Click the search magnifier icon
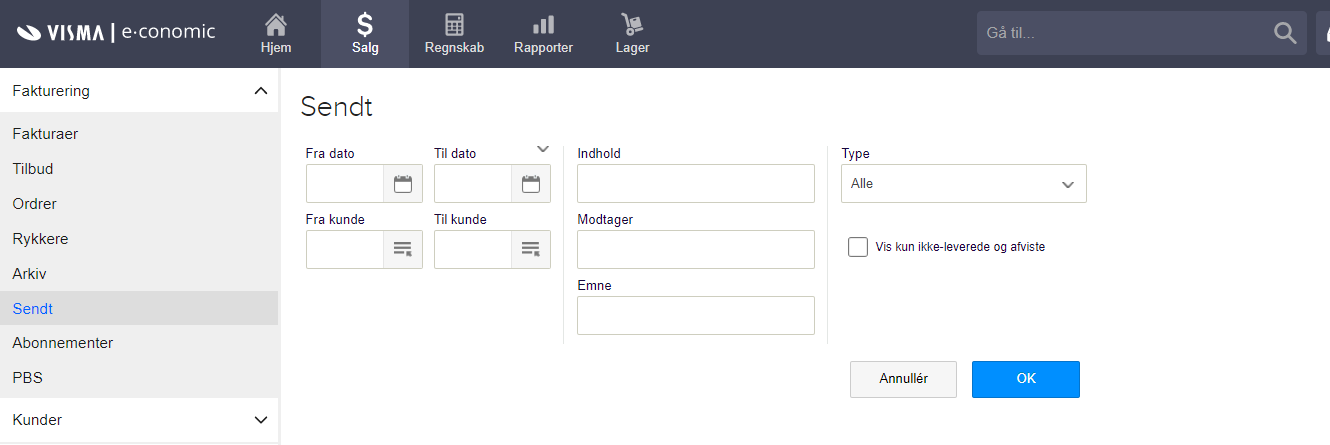 point(1285,33)
